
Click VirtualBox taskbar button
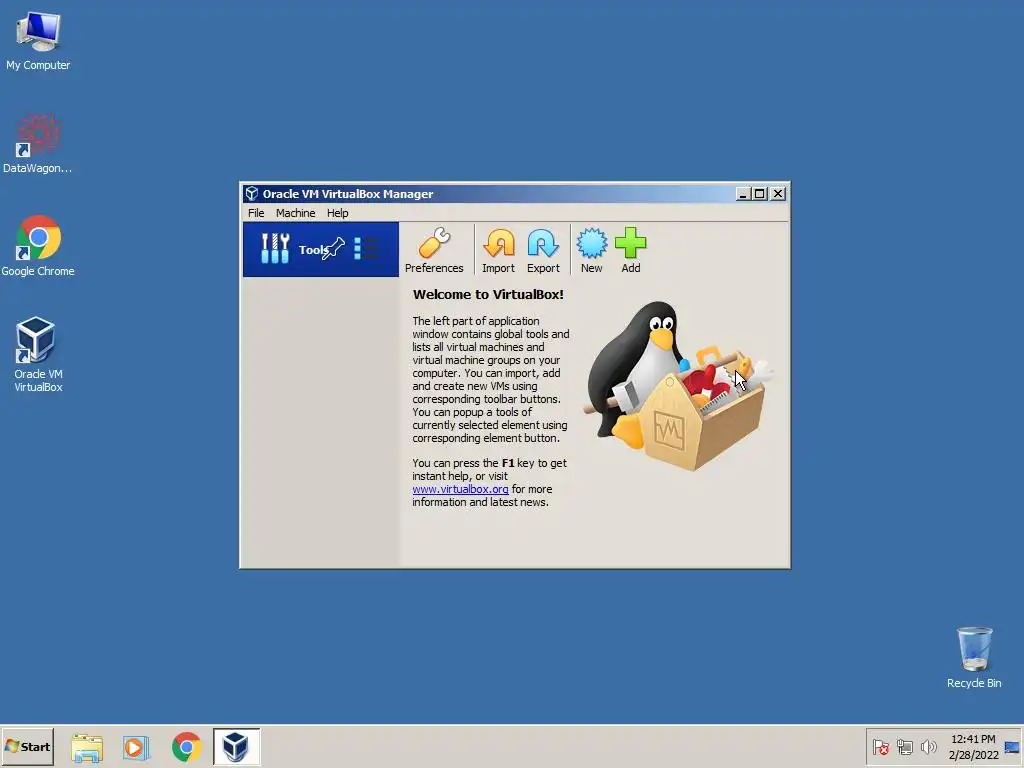click(236, 746)
